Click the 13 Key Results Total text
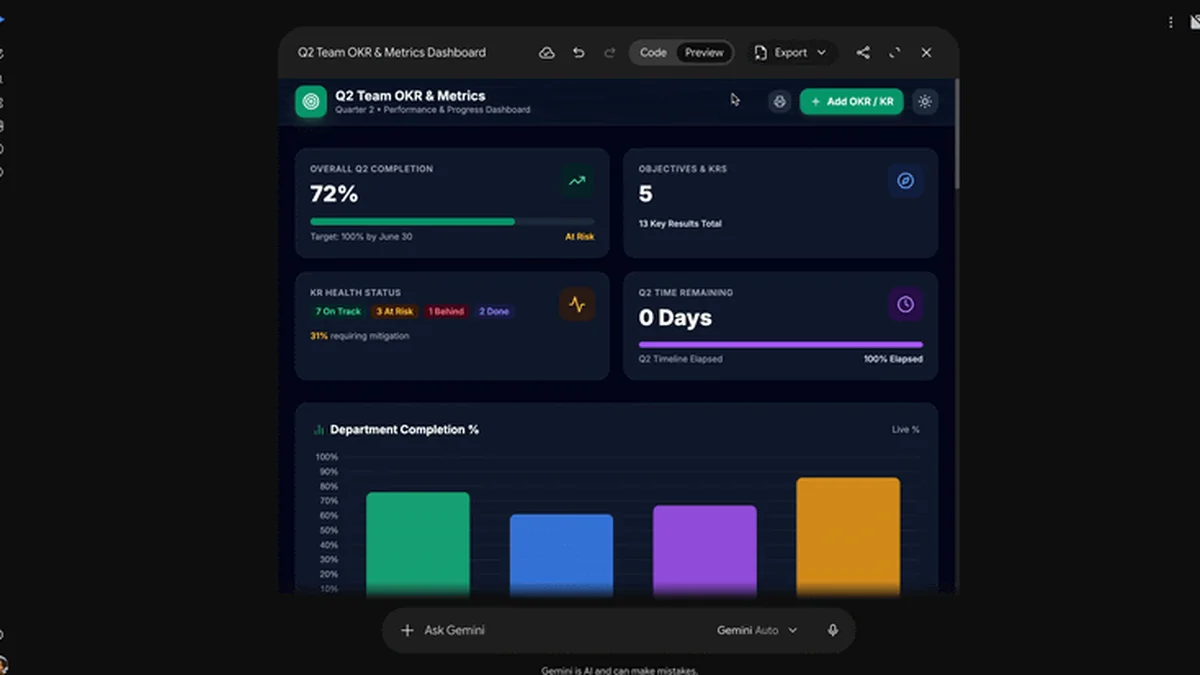1200x675 pixels. pyautogui.click(x=680, y=224)
